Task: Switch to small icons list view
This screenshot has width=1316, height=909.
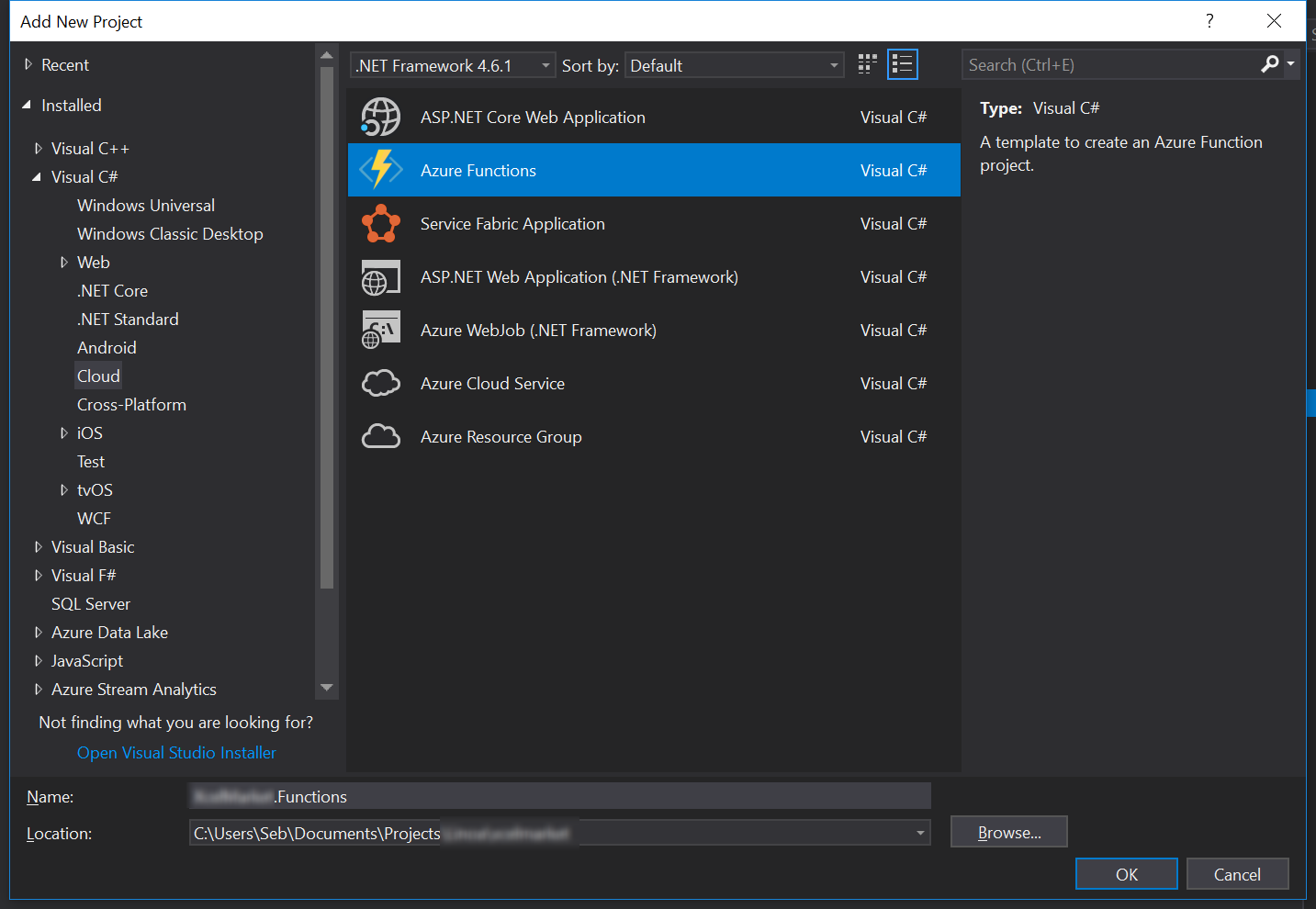Action: click(x=902, y=64)
